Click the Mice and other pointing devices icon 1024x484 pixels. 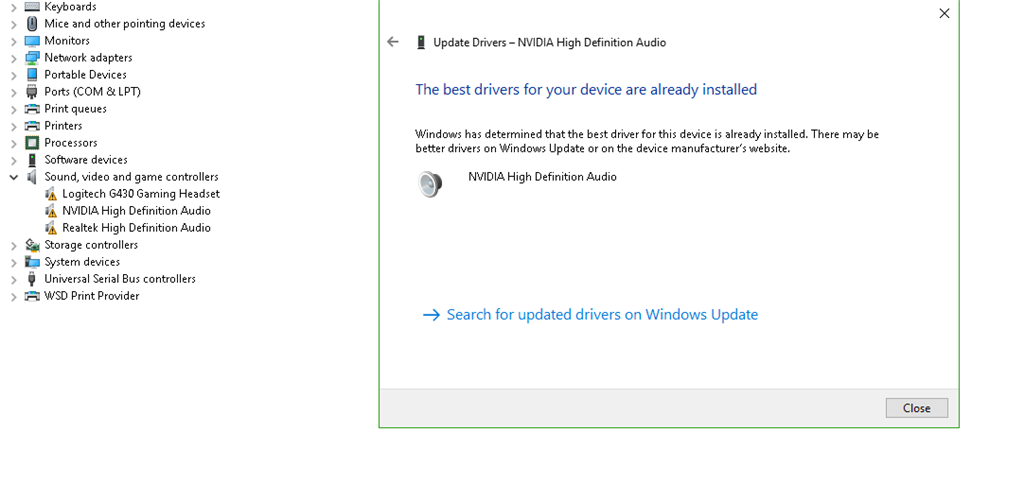click(32, 24)
